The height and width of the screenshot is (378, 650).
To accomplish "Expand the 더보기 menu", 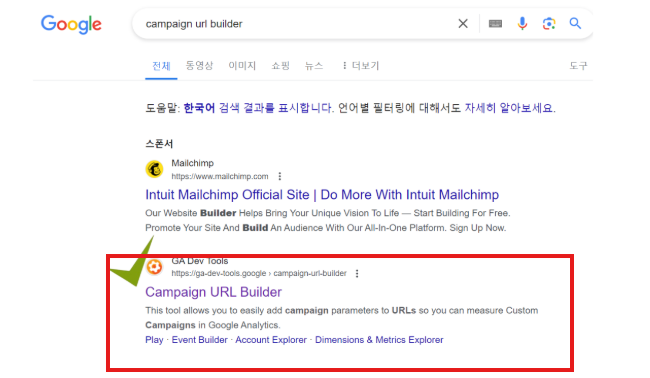I will point(361,65).
